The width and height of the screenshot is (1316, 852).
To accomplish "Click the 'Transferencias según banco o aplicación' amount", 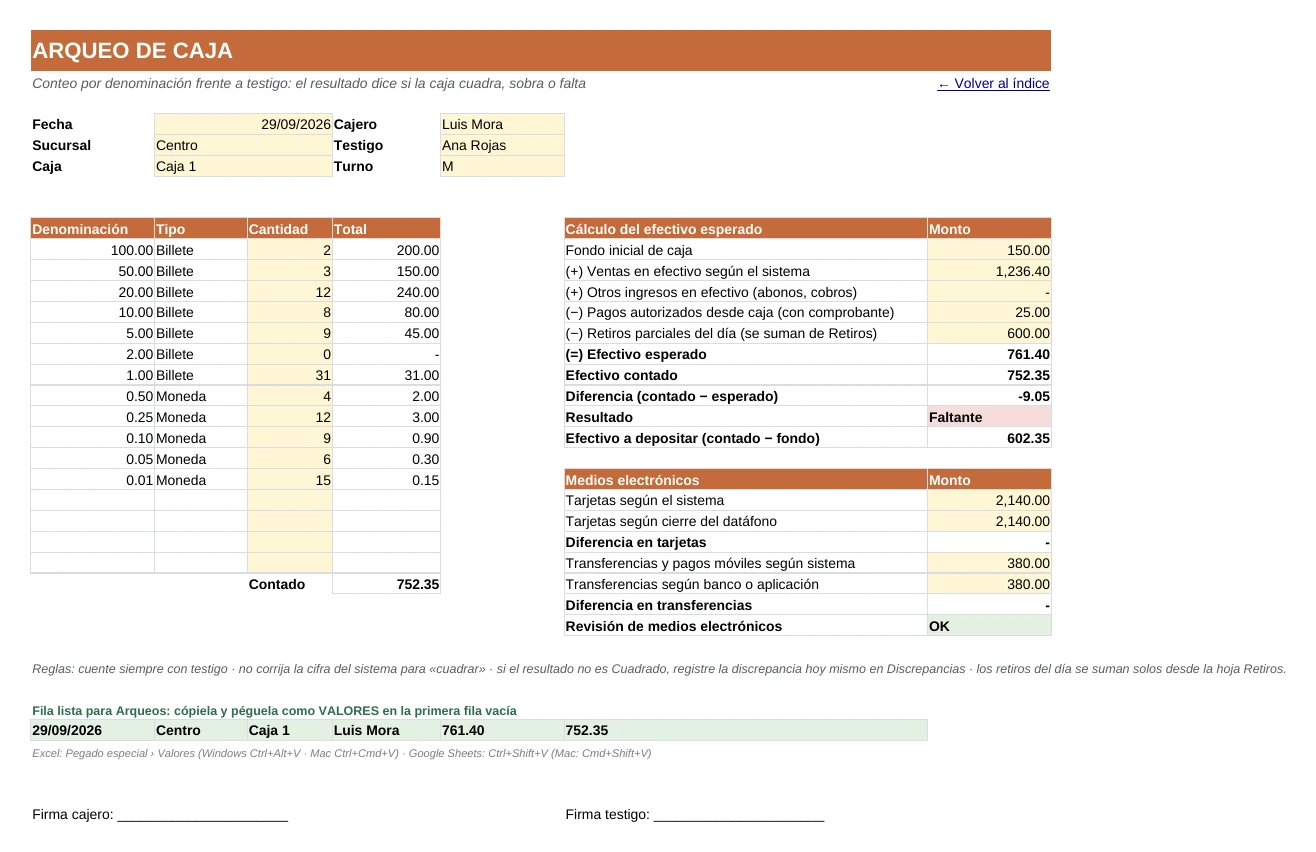I will [989, 584].
